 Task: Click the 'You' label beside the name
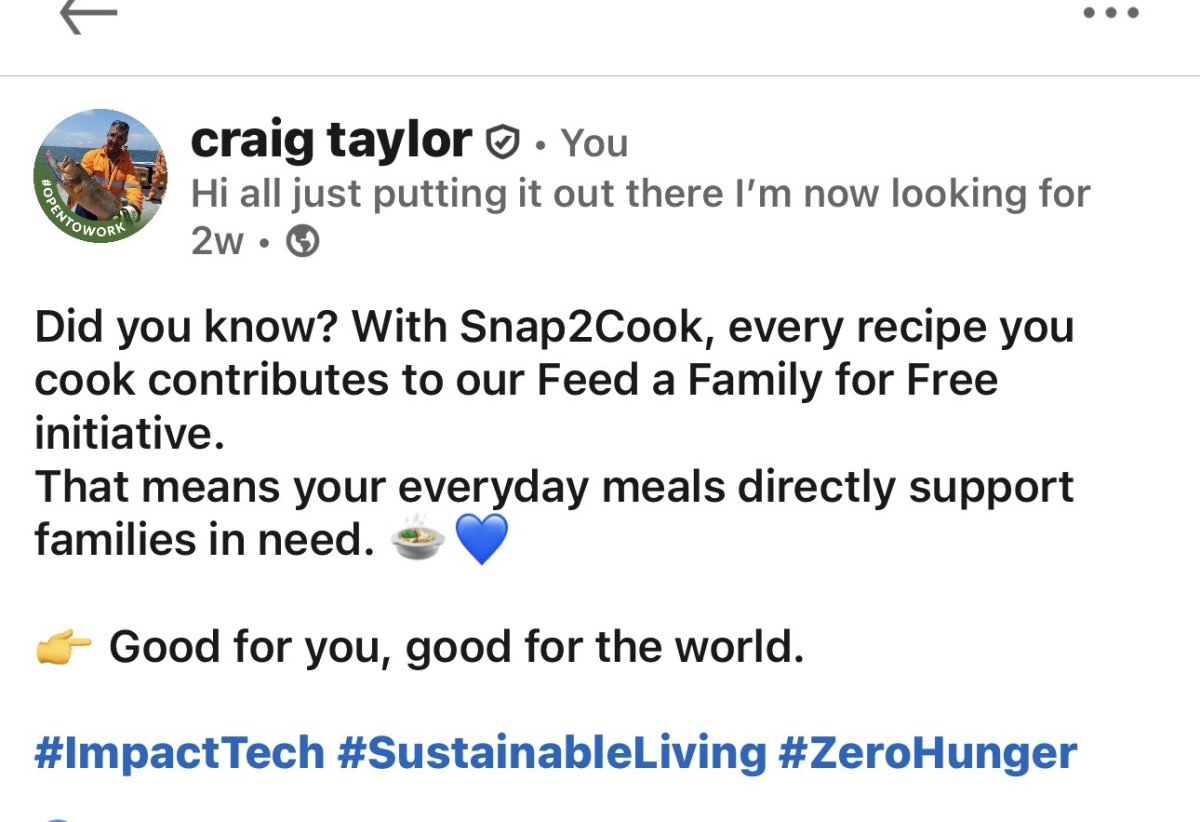[594, 144]
